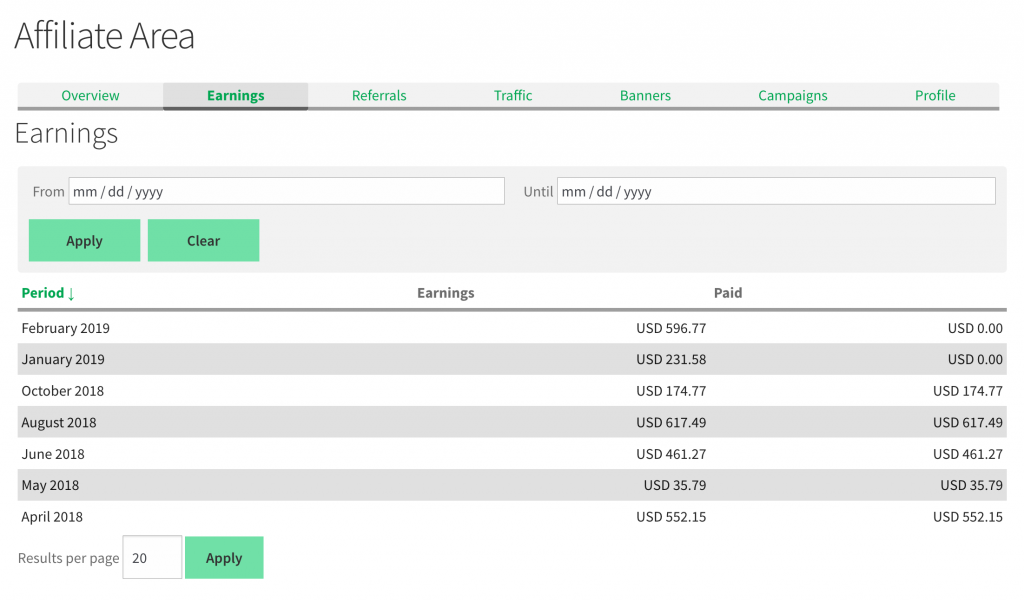Click the sort arrow next to Period

[71, 293]
